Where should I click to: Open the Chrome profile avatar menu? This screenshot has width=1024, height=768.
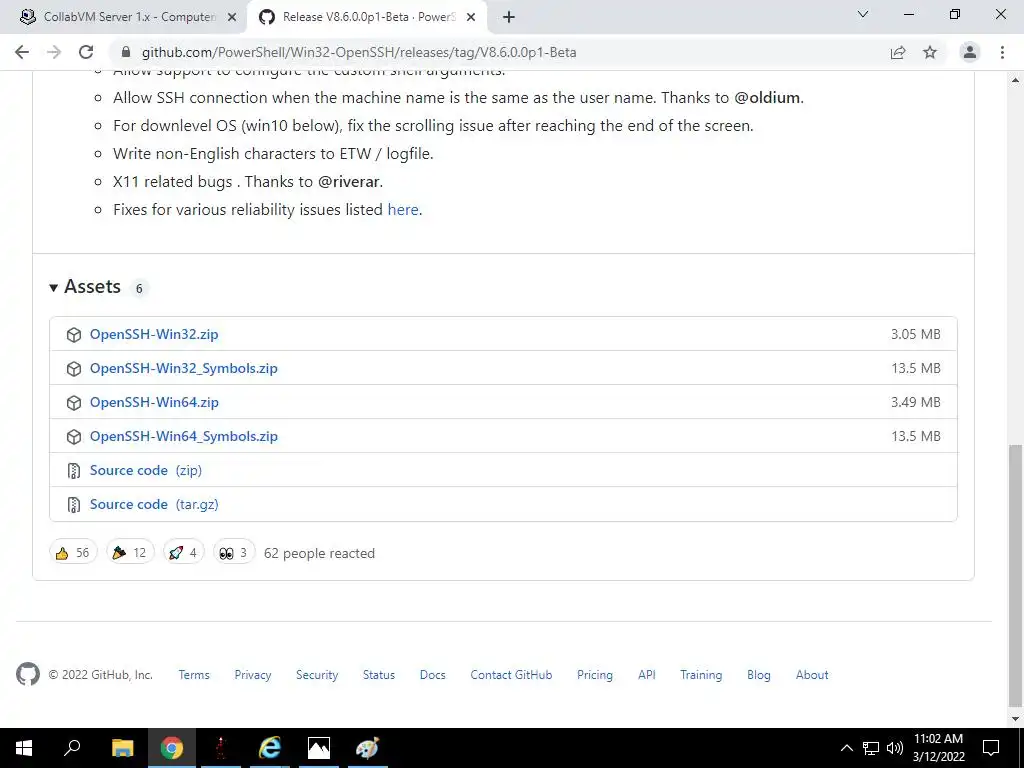(970, 52)
